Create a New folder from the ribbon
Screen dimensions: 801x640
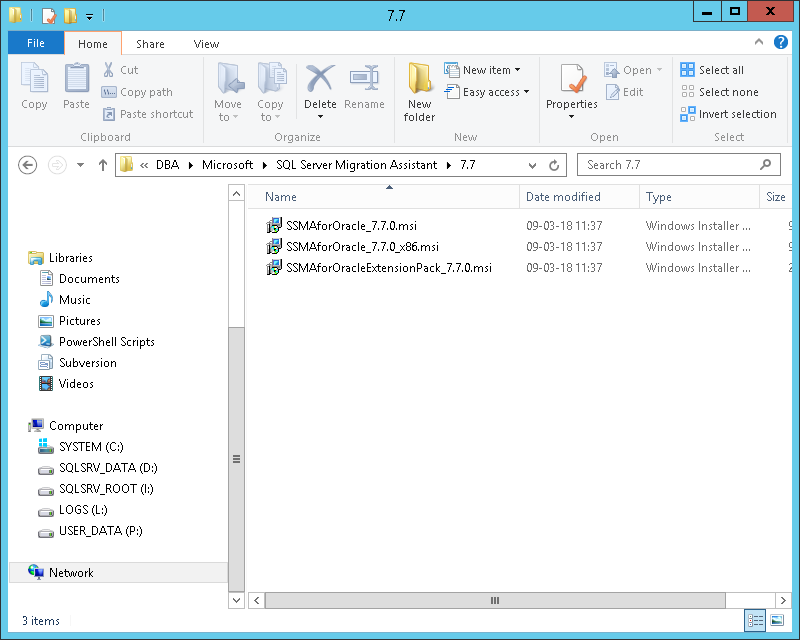[x=419, y=92]
